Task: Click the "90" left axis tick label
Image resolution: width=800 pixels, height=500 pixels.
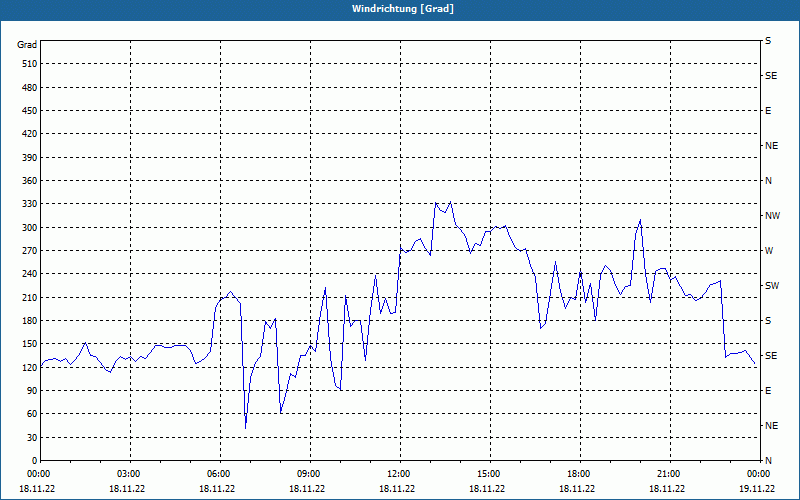Action: pos(32,391)
